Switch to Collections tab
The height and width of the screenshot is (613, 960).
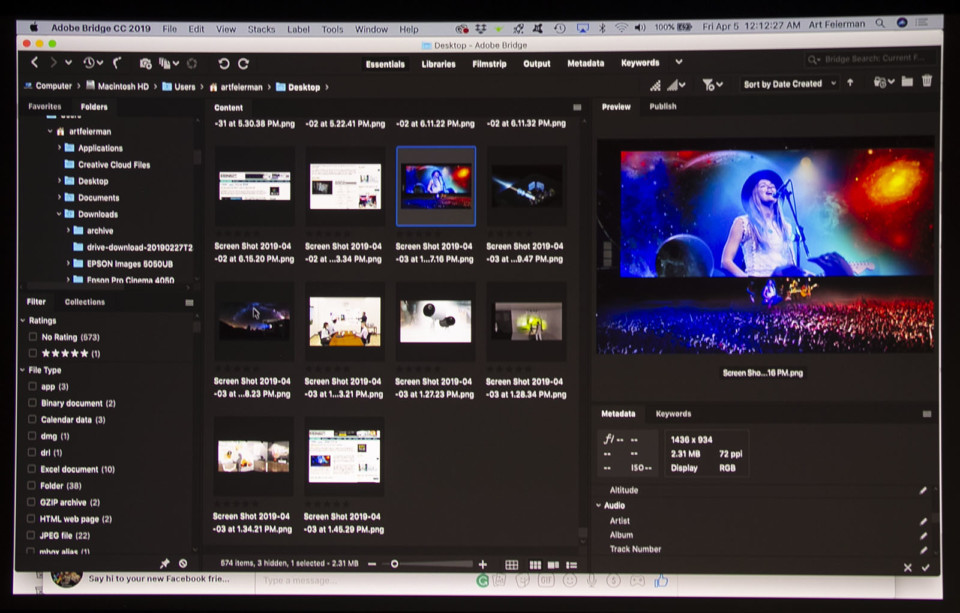pyautogui.click(x=84, y=302)
